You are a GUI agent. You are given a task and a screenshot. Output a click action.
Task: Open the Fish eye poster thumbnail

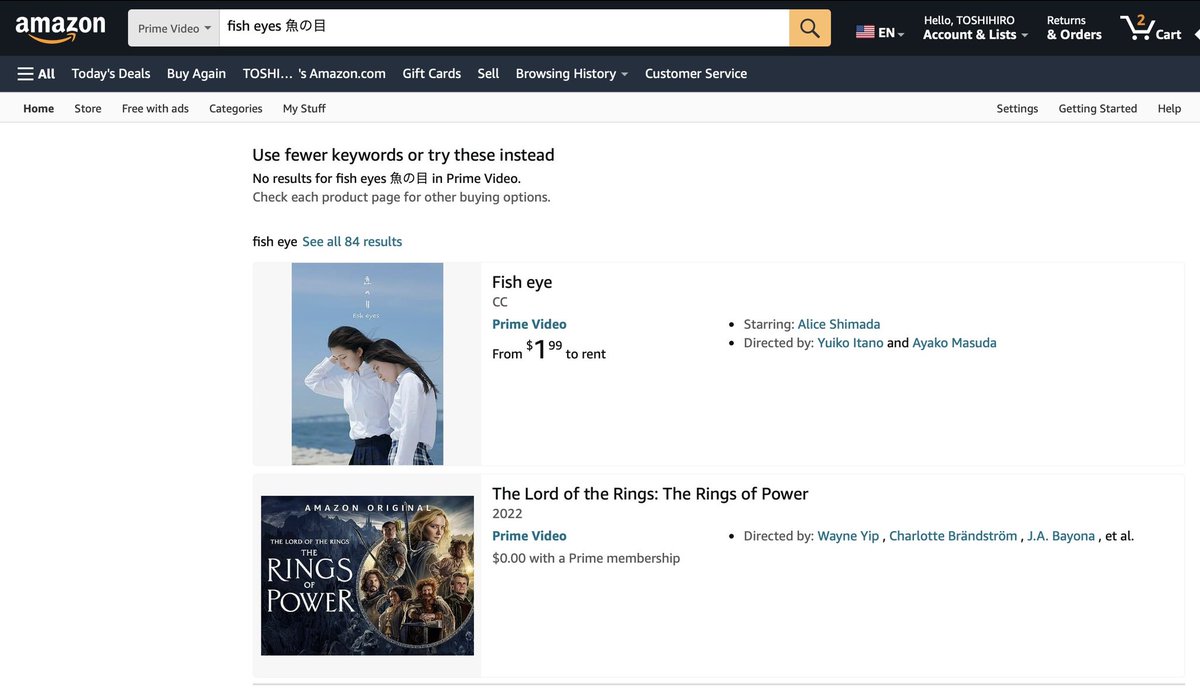[367, 364]
